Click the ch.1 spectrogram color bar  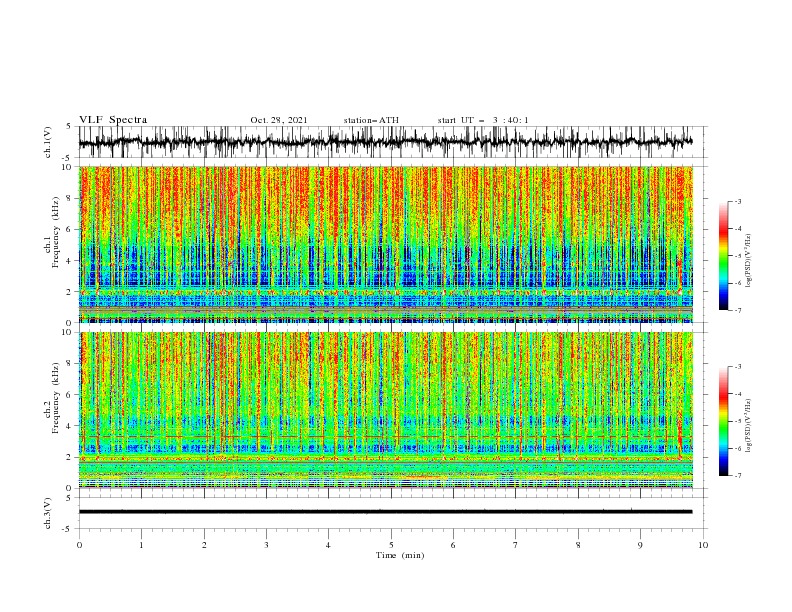(x=723, y=255)
